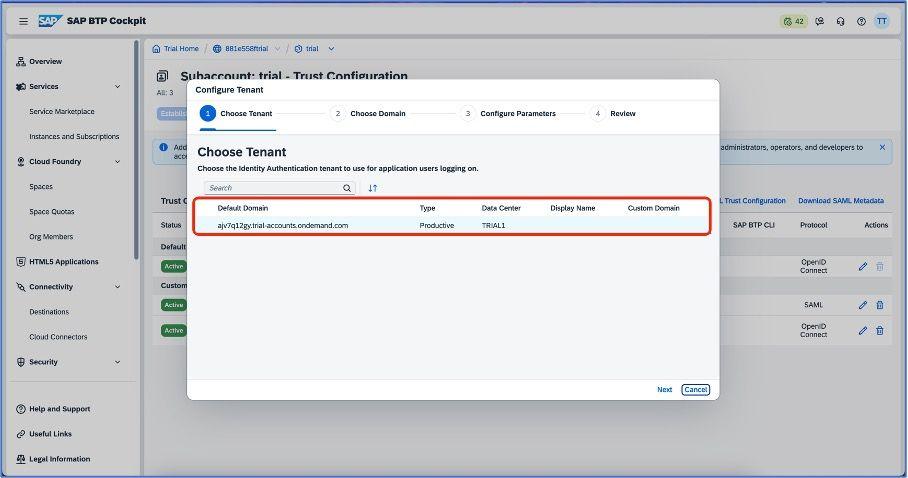Expand the Security section chevron
908x478 pixels.
pos(118,362)
